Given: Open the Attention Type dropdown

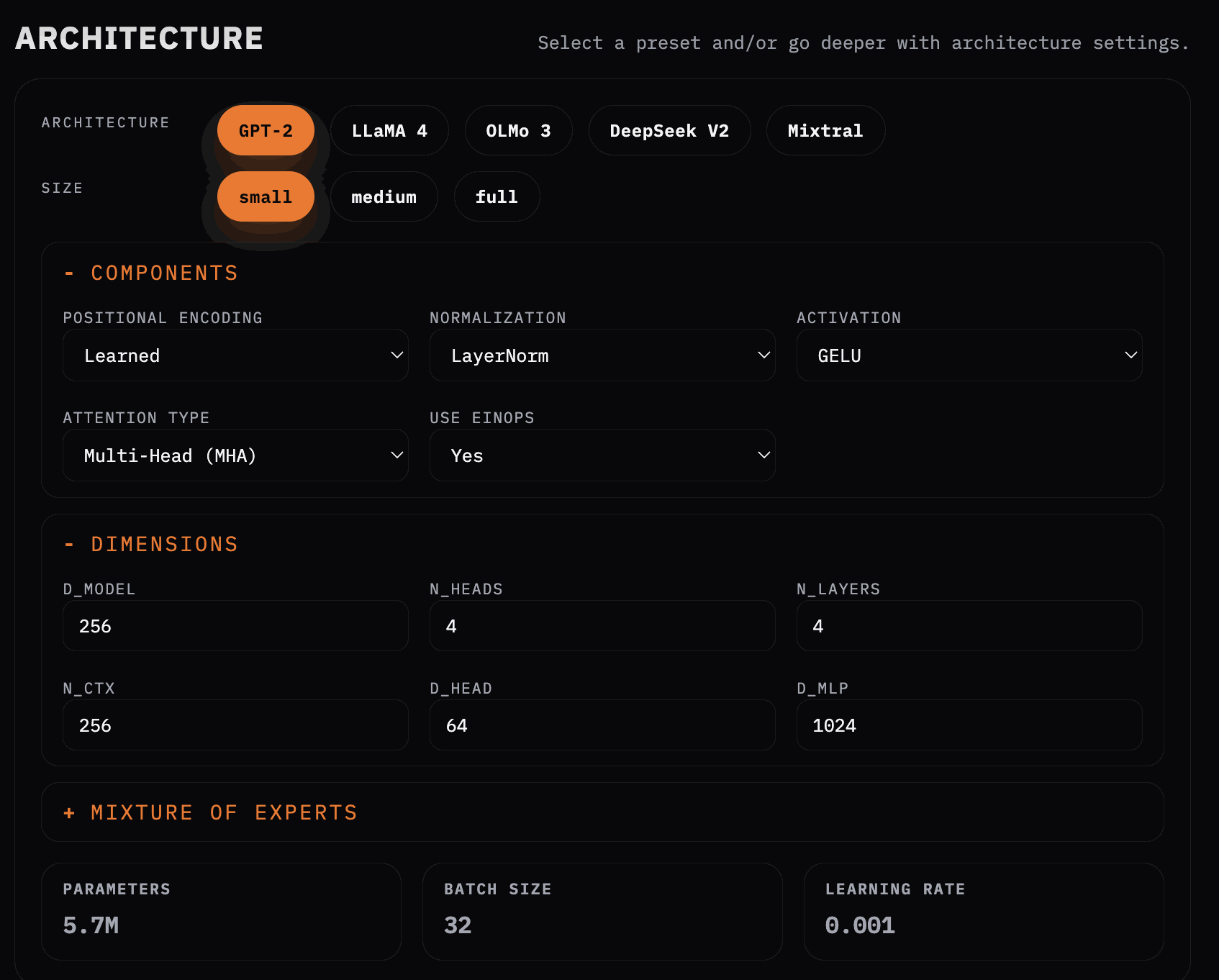Looking at the screenshot, I should pyautogui.click(x=235, y=455).
